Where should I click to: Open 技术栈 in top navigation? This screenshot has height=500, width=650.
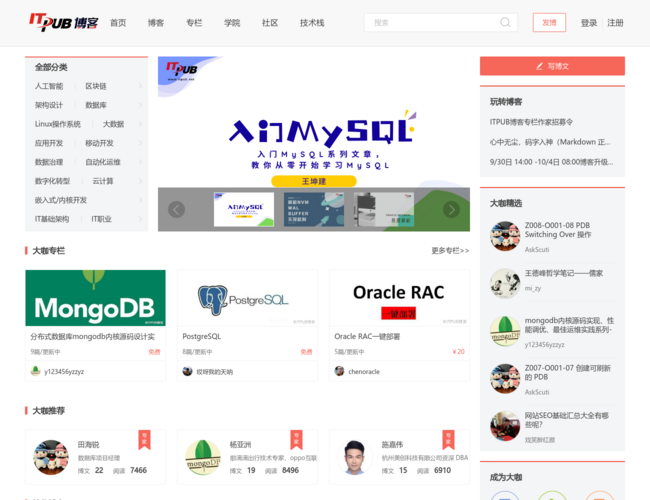pyautogui.click(x=312, y=23)
